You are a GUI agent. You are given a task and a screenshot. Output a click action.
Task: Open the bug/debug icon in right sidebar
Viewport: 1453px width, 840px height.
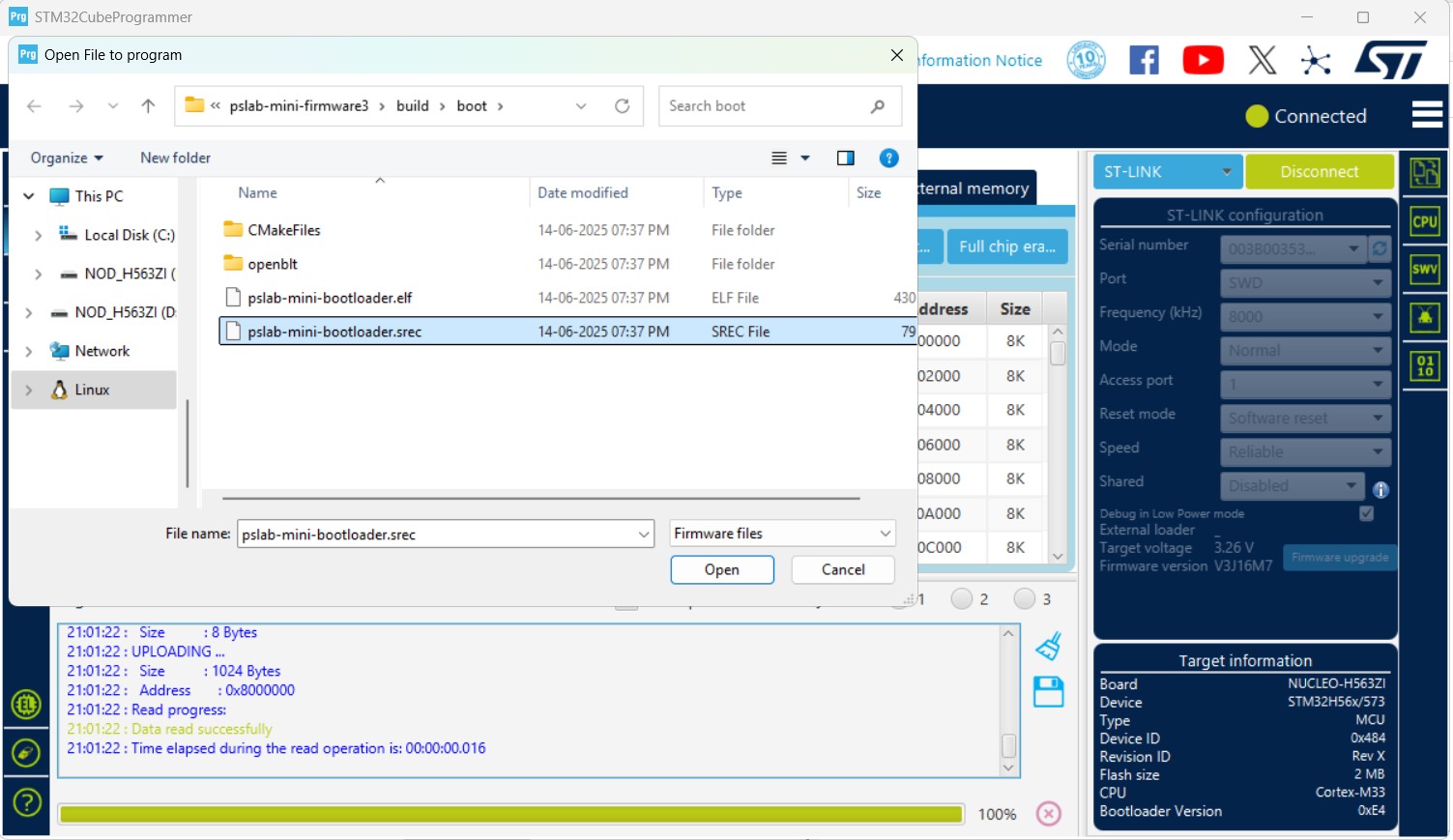[x=1425, y=318]
